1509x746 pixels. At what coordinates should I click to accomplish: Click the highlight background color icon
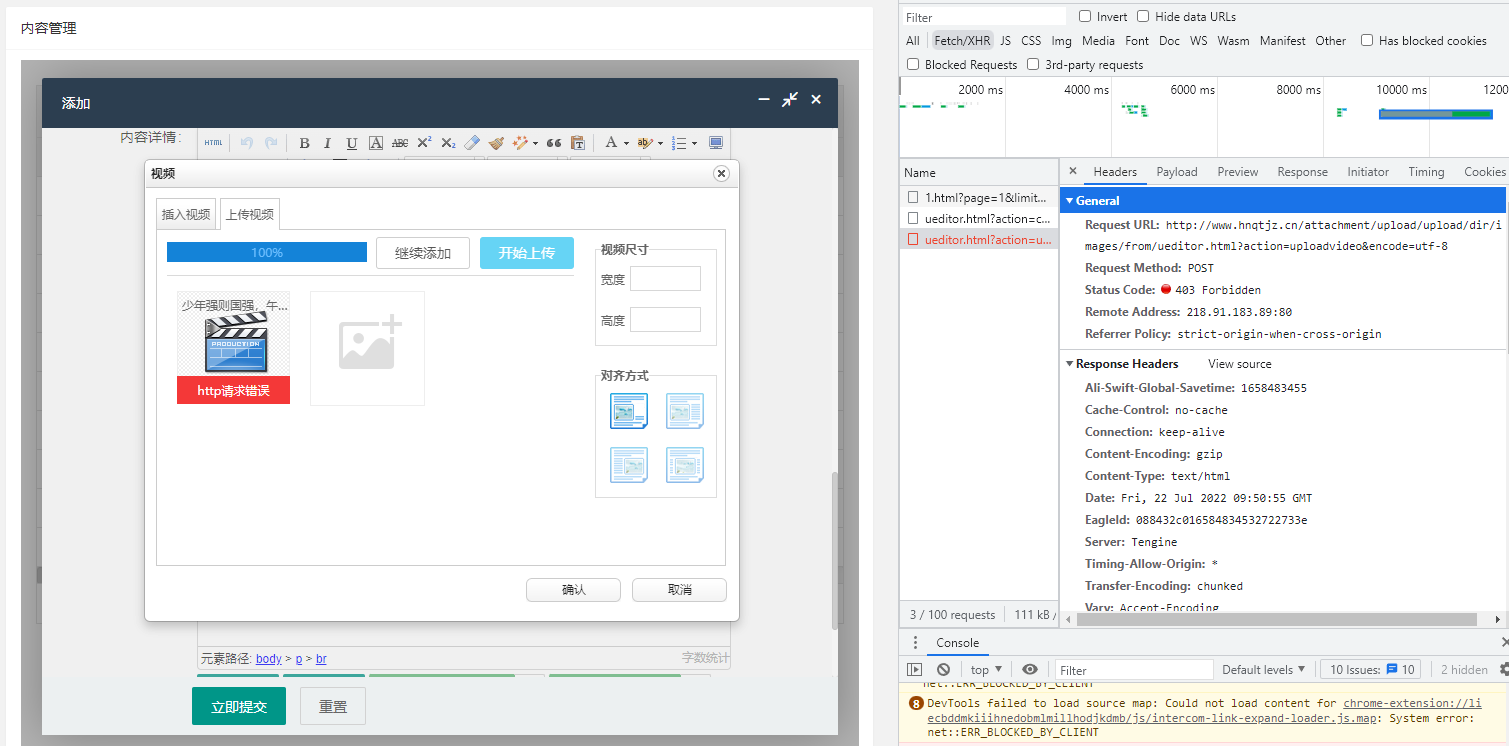645,143
